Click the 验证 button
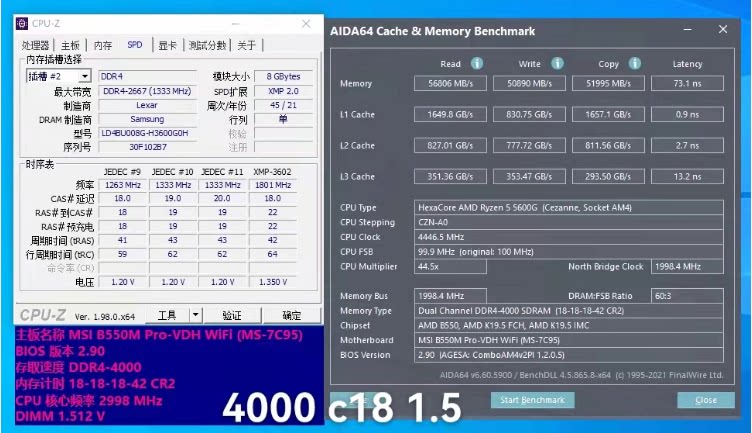752x433 pixels. [x=232, y=315]
